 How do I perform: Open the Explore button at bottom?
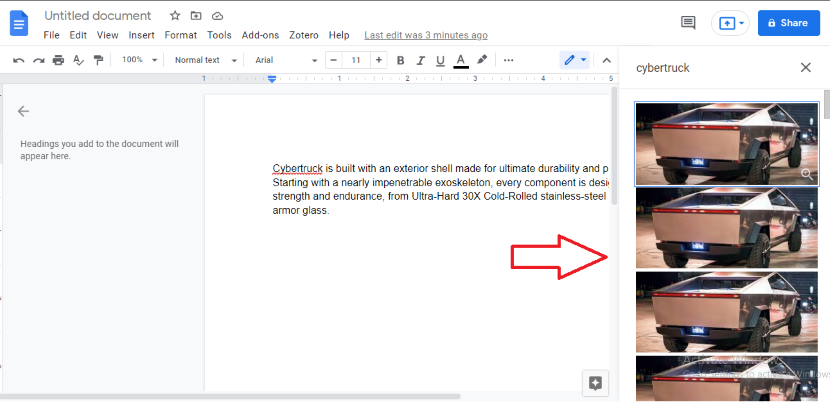tap(596, 383)
